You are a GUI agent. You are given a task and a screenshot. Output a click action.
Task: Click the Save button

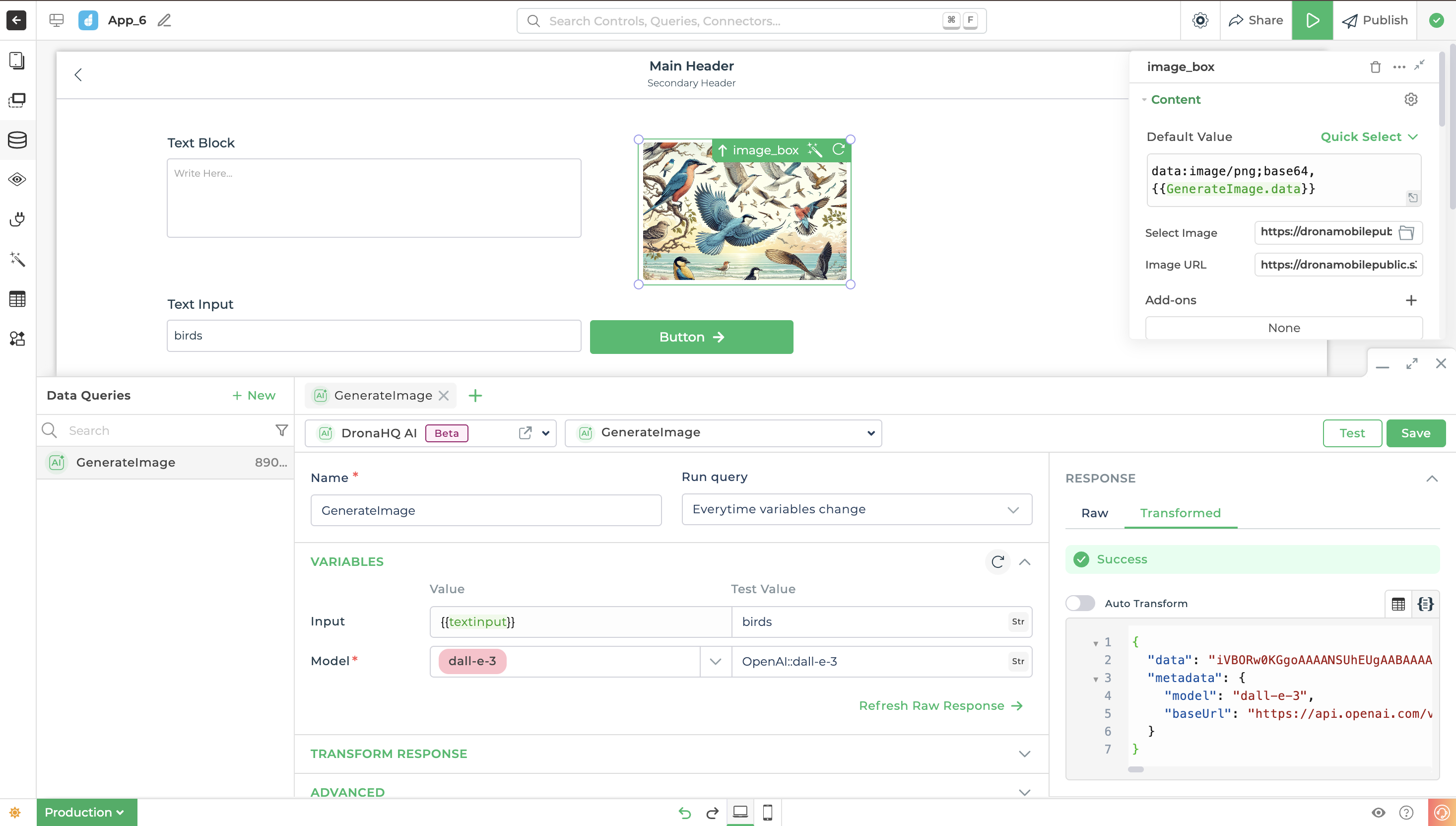tap(1415, 433)
